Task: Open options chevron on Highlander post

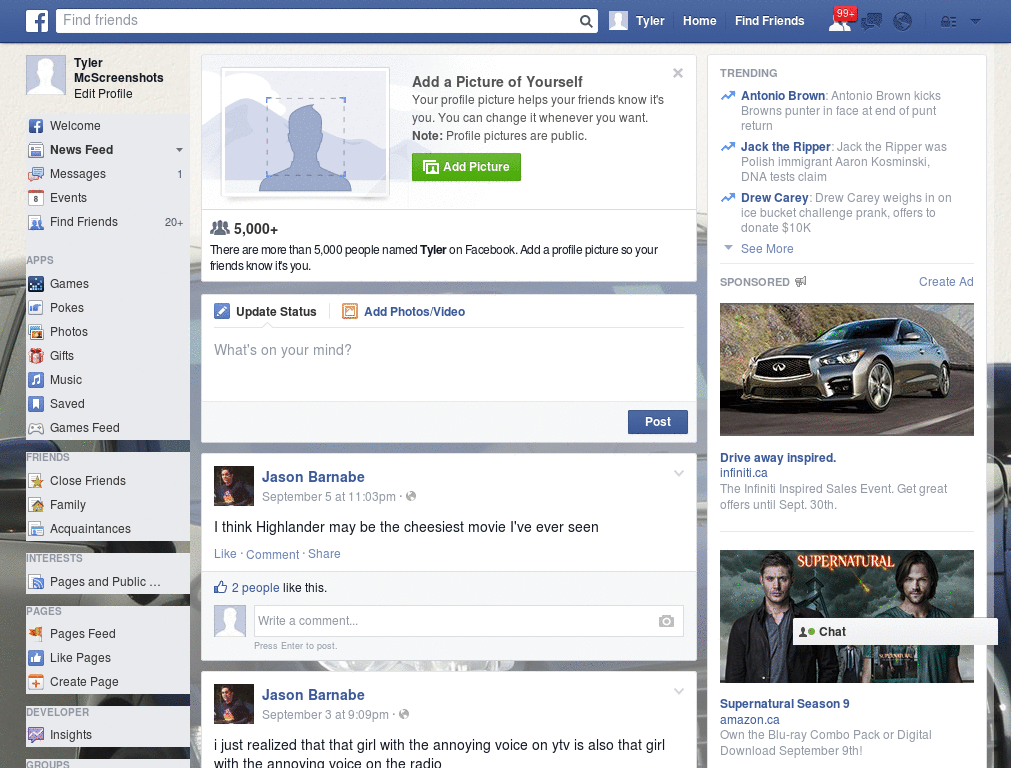Action: coord(679,473)
